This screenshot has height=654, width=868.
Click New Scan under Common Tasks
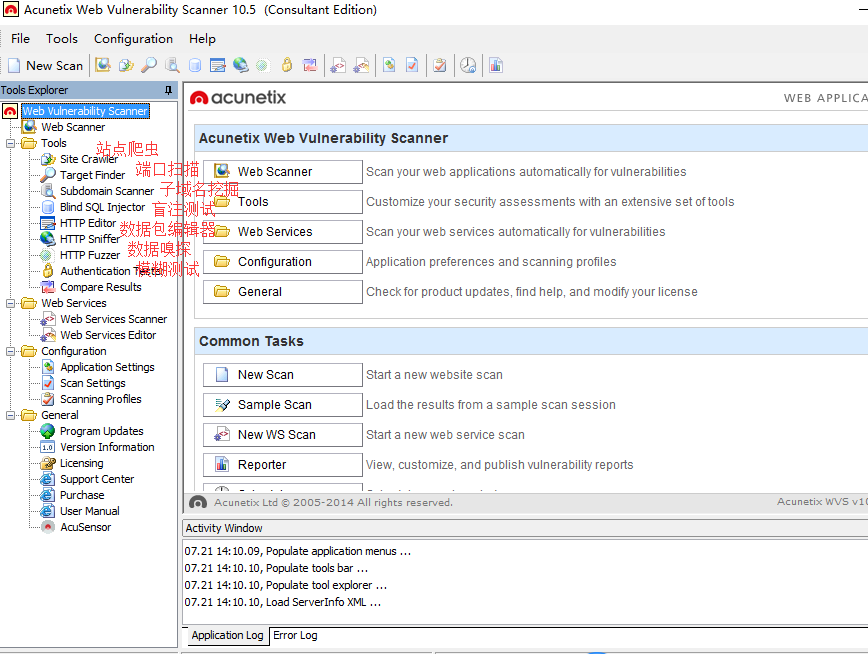tap(283, 375)
